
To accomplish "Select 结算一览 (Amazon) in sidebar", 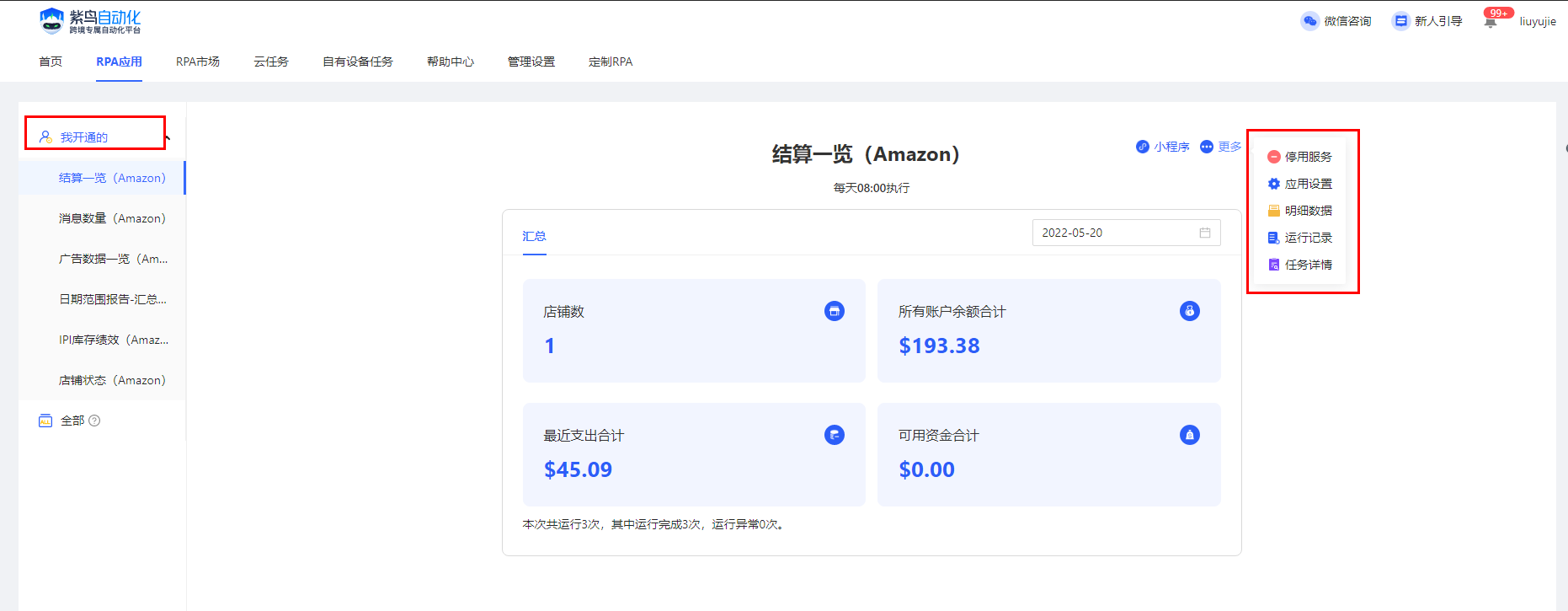I will pos(102,178).
